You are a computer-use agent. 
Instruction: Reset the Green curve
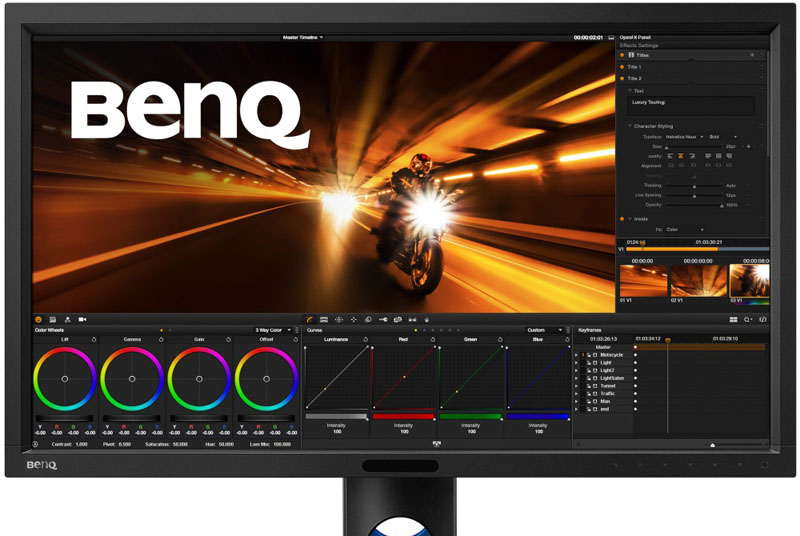pos(500,340)
